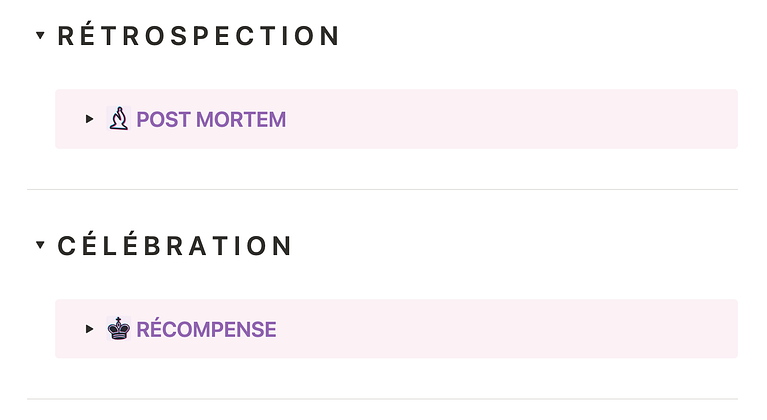The image size is (767, 420).
Task: Select the purple RÉCOMPENSE title text
Action: tap(206, 329)
